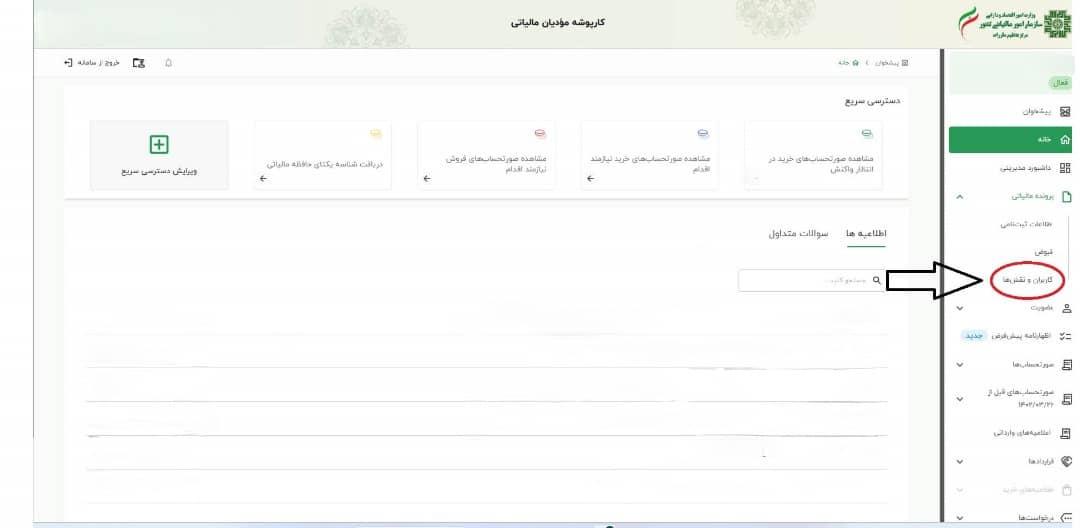Expand the درخواست‌ها section chevron
Image resolution: width=1080 pixels, height=528 pixels.
(x=959, y=518)
